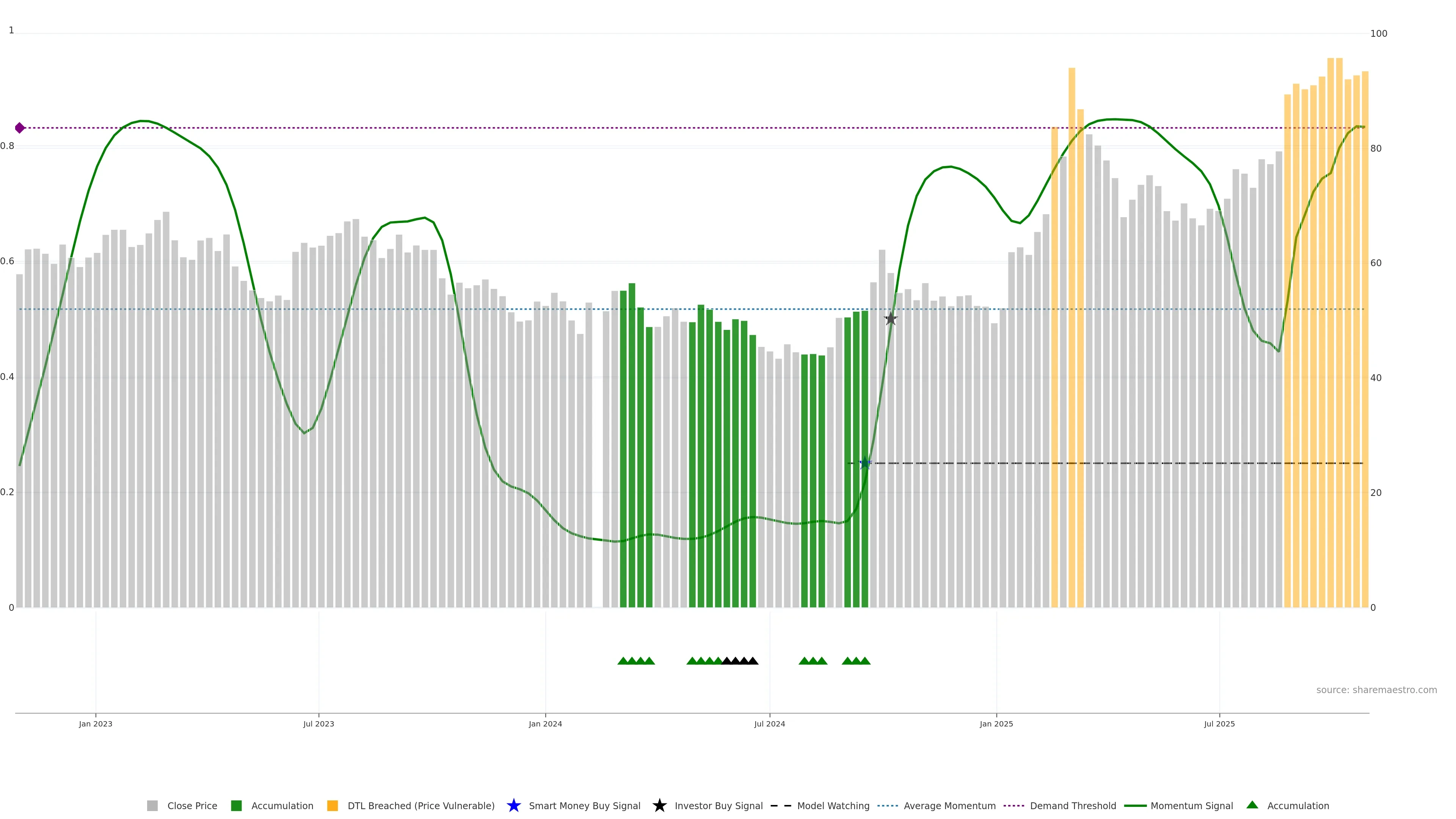Click the source: sharemaestro.com text
Viewport: 1456px width, 819px height.
click(1376, 690)
